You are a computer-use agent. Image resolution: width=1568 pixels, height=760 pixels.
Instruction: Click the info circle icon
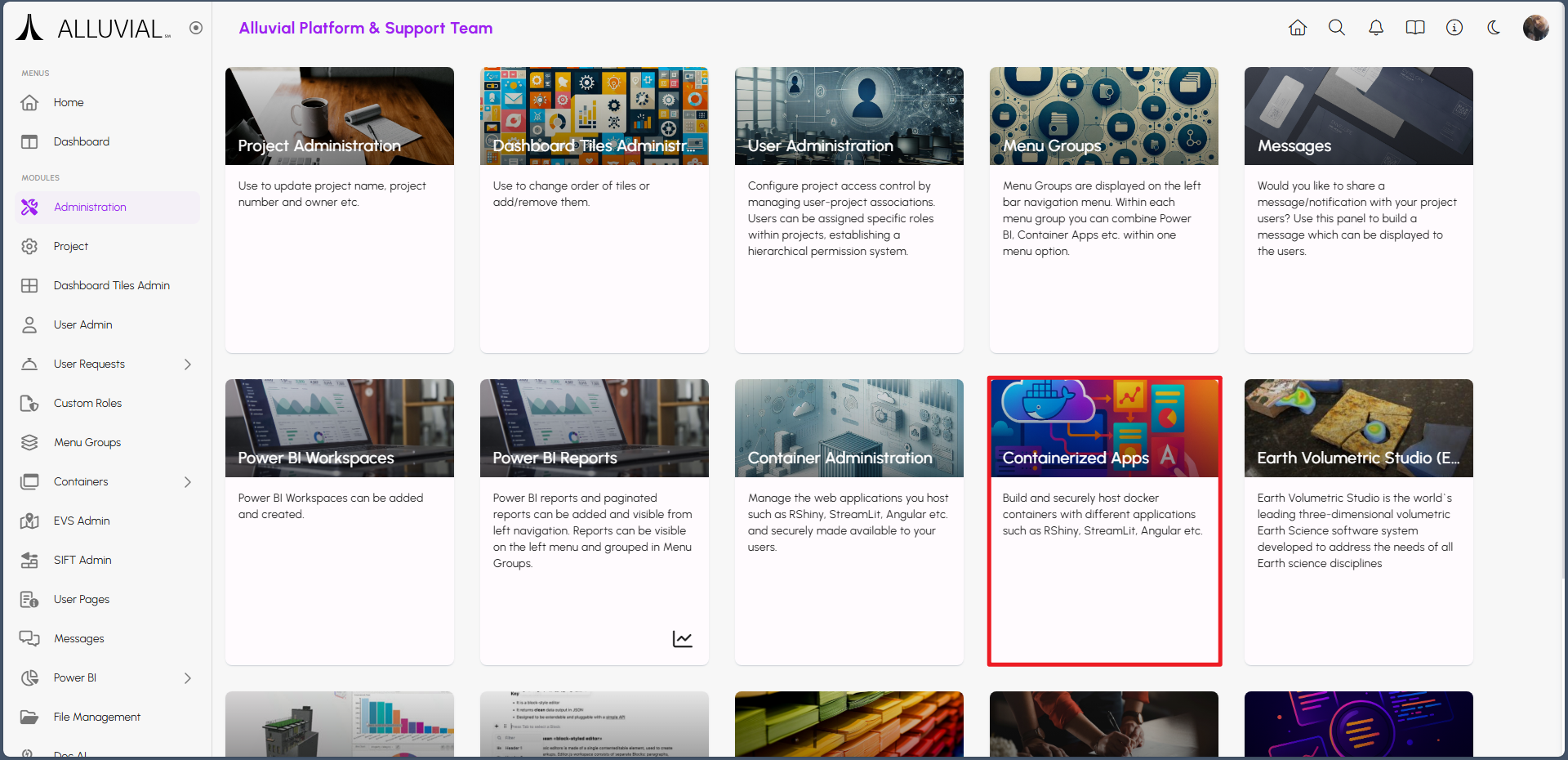(x=1454, y=28)
